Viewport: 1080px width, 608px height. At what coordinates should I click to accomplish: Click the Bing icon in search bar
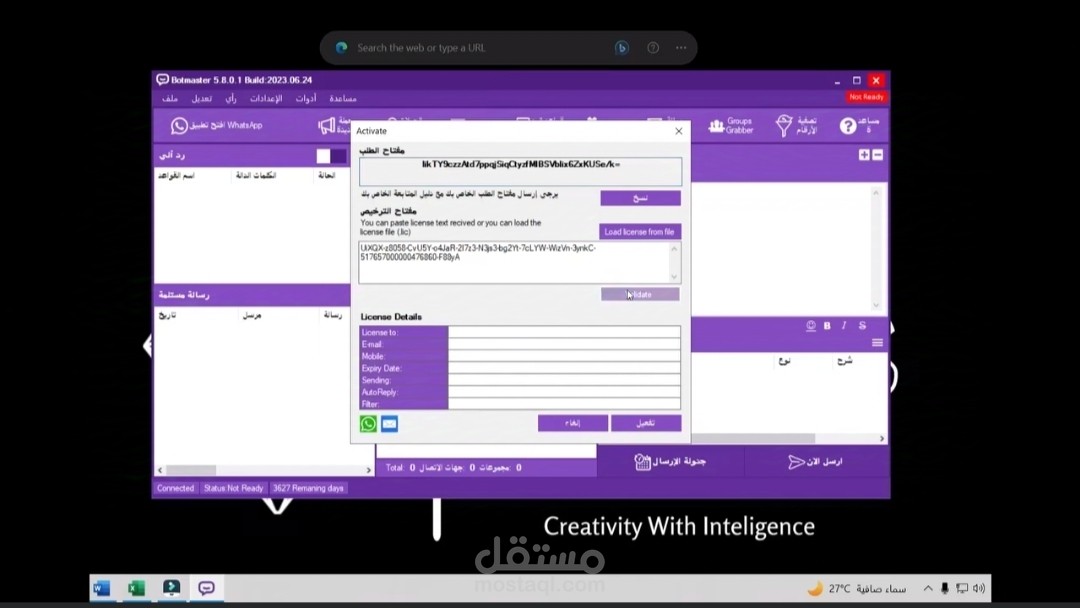(621, 48)
